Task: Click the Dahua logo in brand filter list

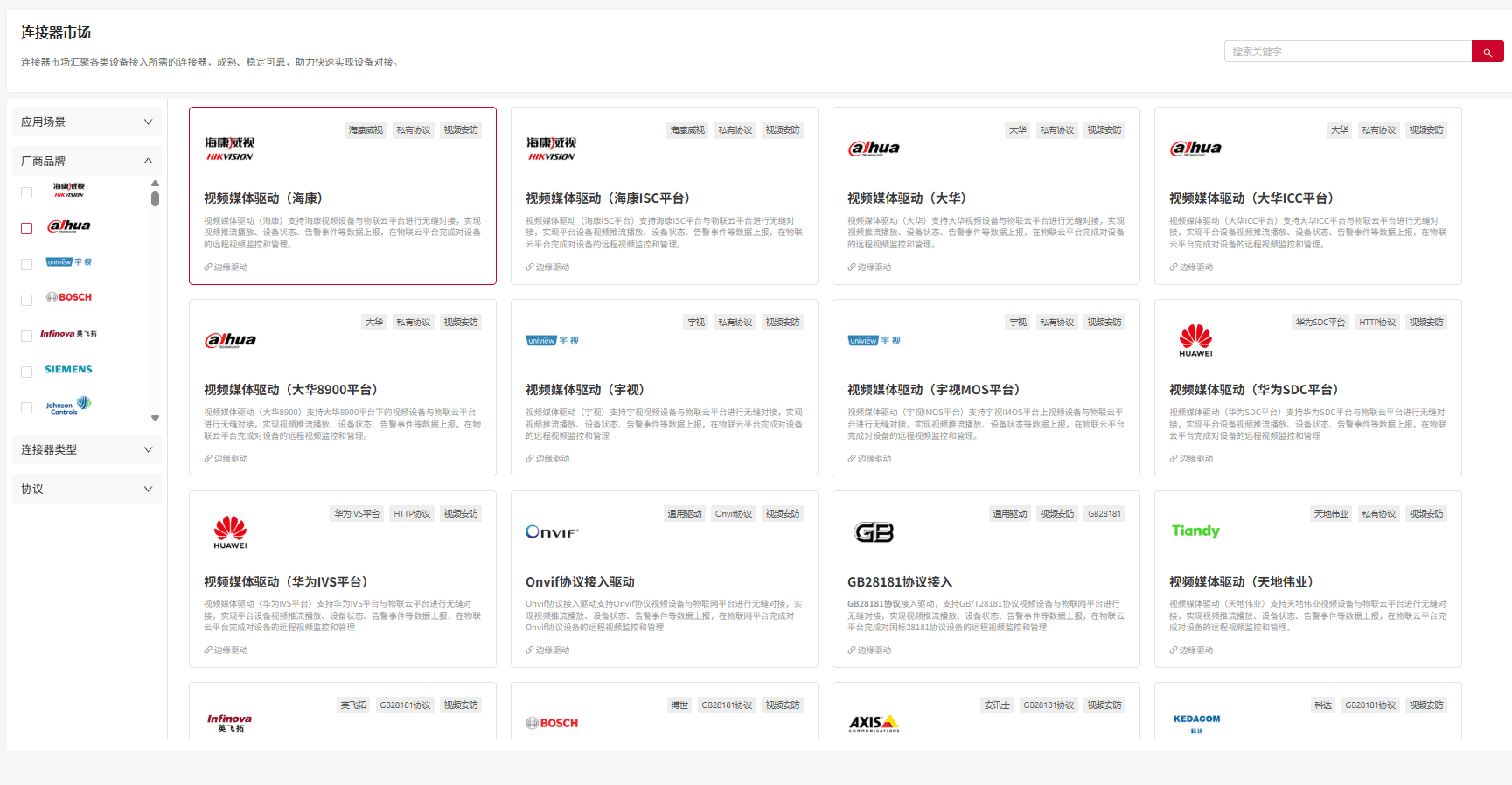Action: click(x=69, y=226)
